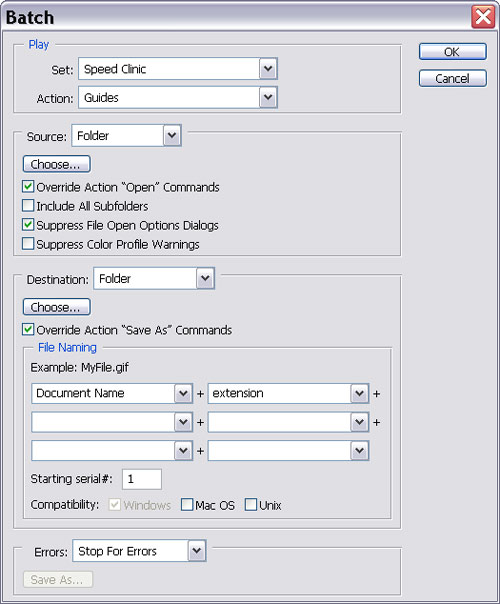Screen dimensions: 500x604
Task: Click Choose button under Source
Action: 57,164
